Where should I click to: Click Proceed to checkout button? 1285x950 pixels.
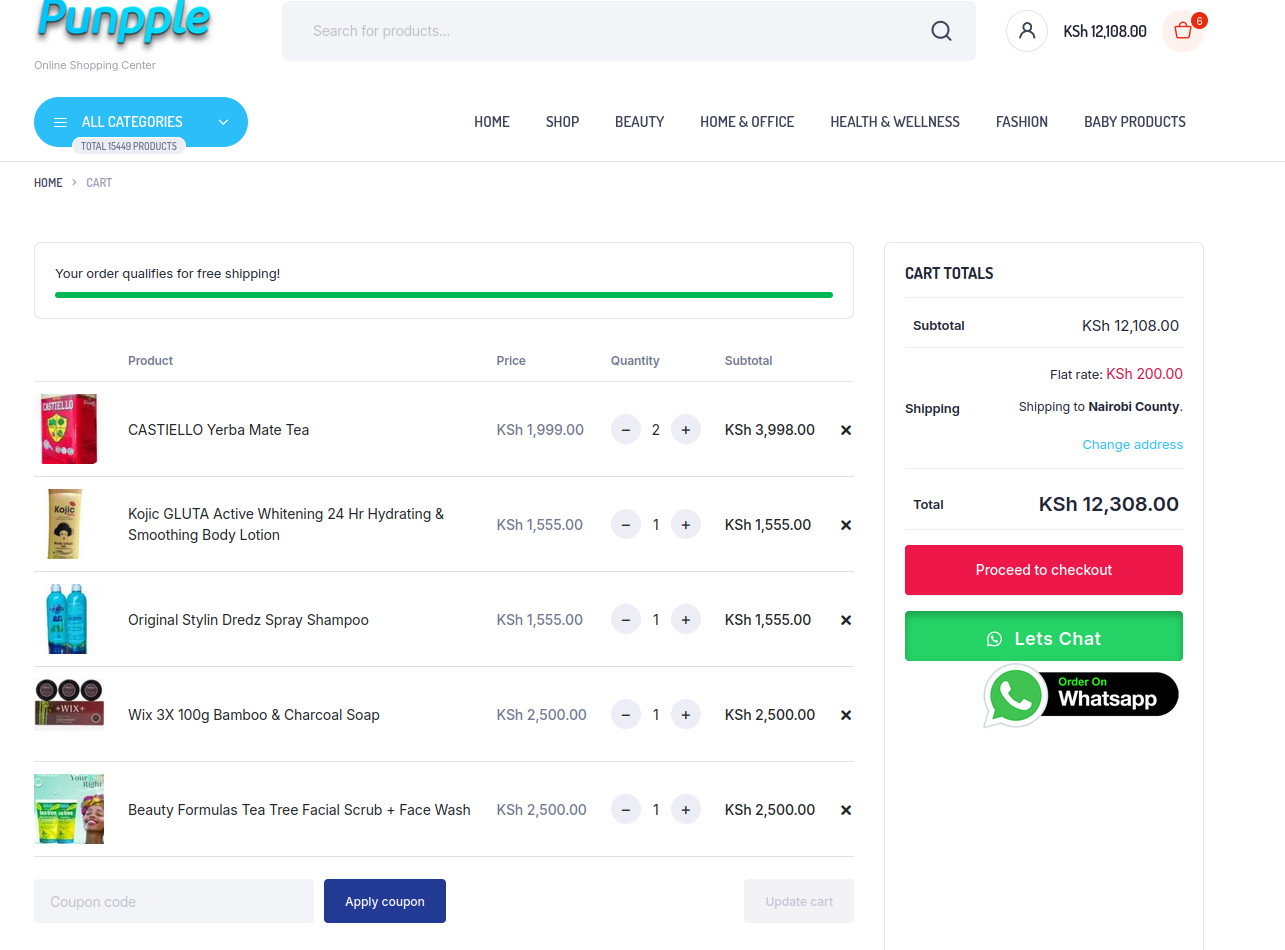pos(1044,570)
